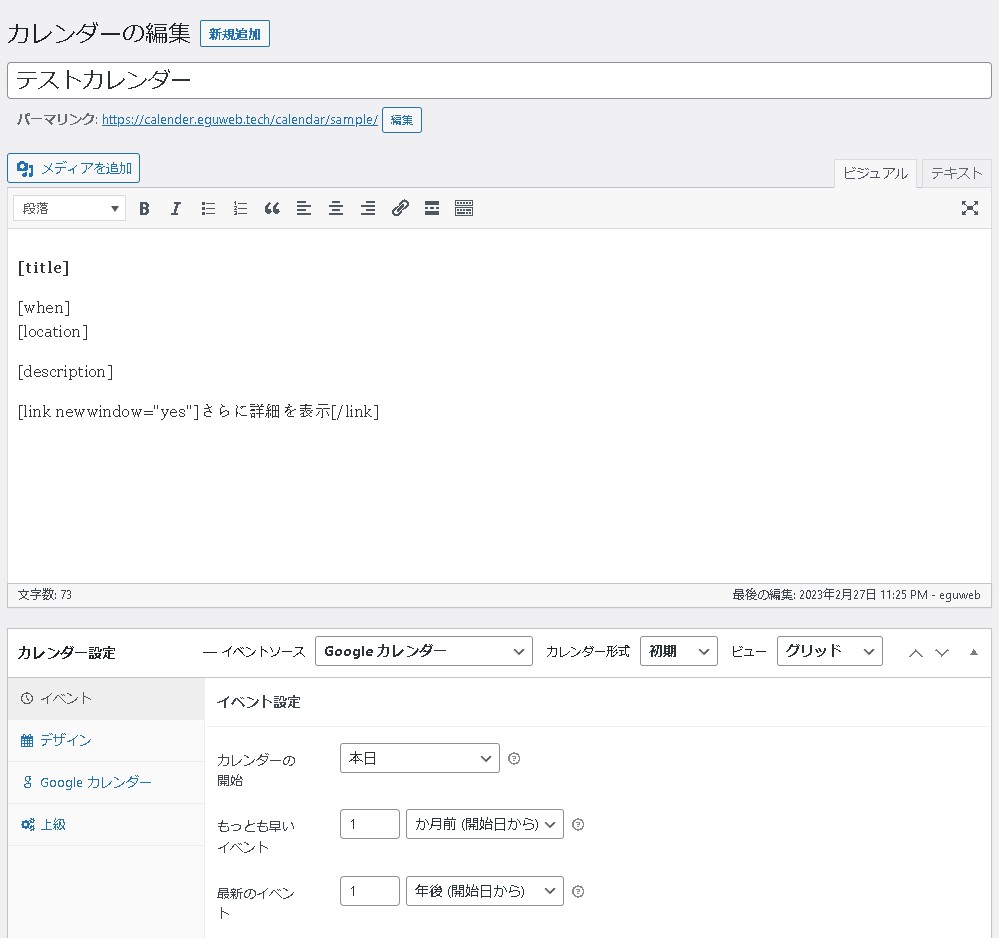Expand the ビュー dropdown set to グリッド

(x=829, y=651)
